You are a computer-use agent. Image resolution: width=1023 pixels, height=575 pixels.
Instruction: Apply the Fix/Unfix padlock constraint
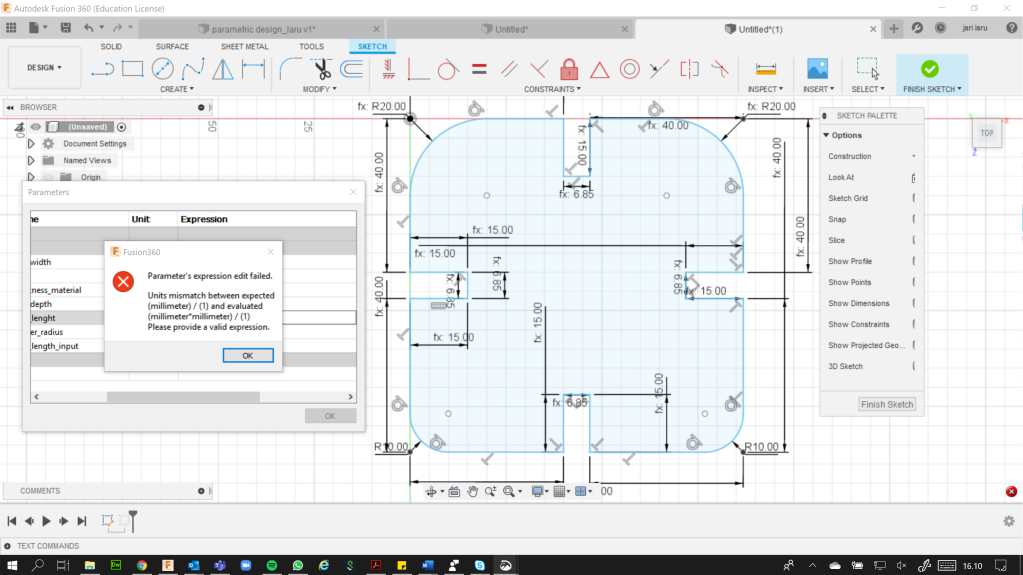tap(569, 69)
